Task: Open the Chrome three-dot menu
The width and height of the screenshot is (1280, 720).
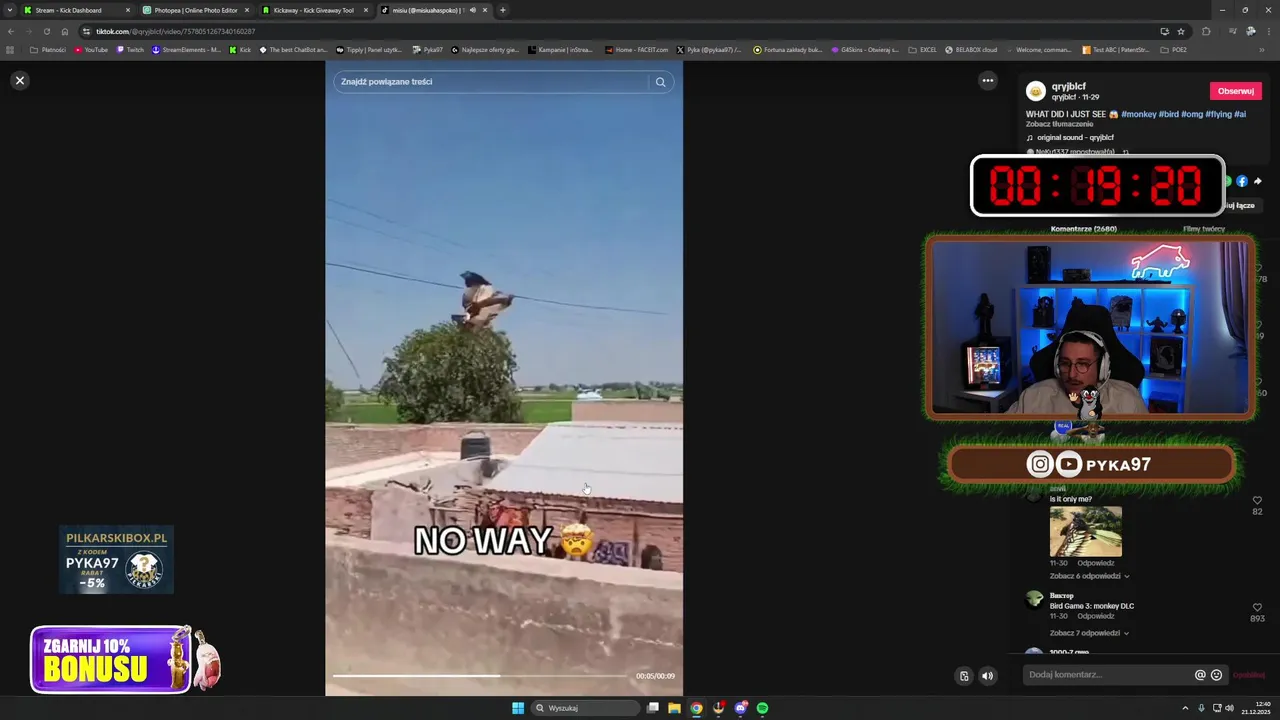Action: pyautogui.click(x=1269, y=31)
